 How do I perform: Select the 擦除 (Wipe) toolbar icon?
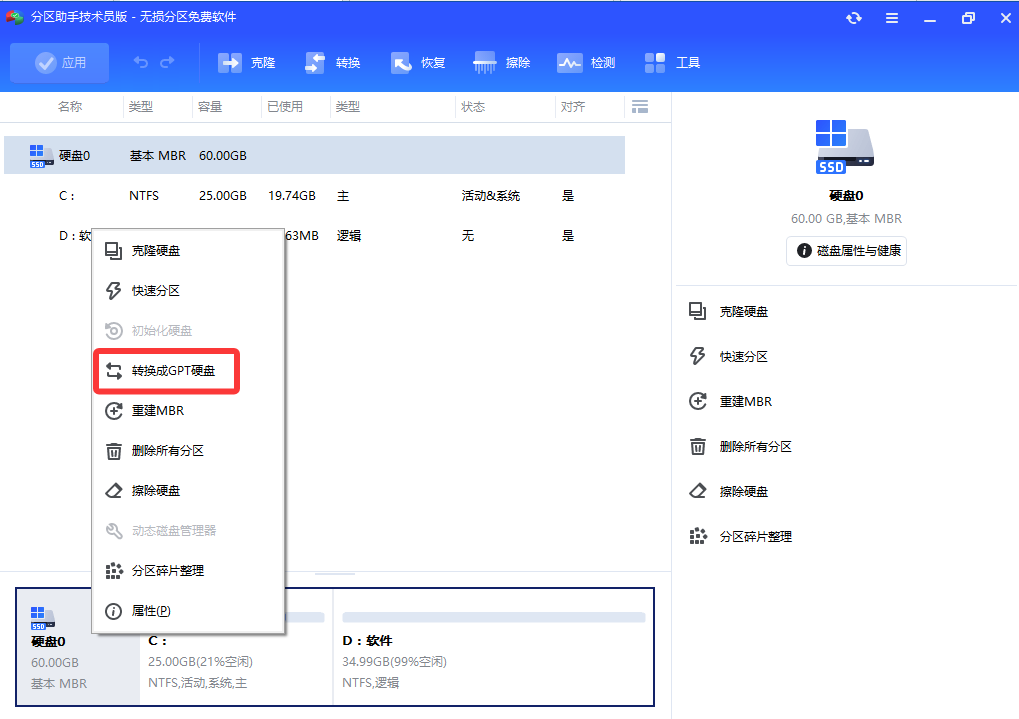click(x=501, y=62)
